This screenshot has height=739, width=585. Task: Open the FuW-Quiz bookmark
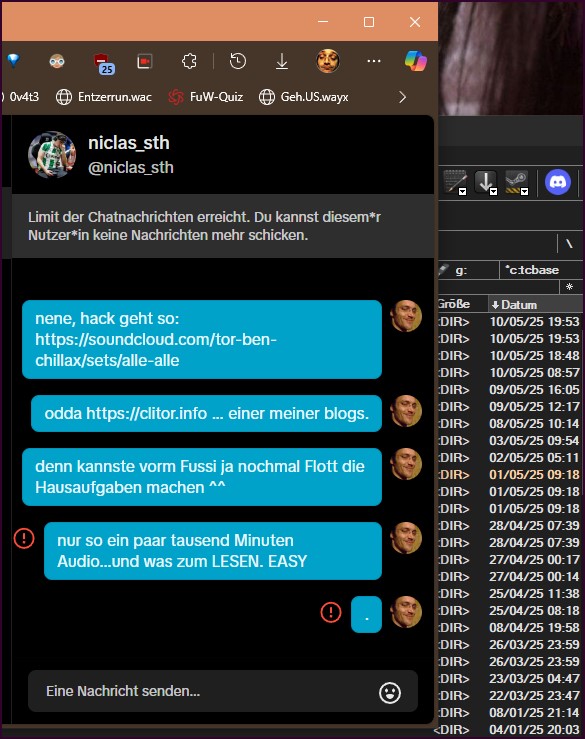206,97
